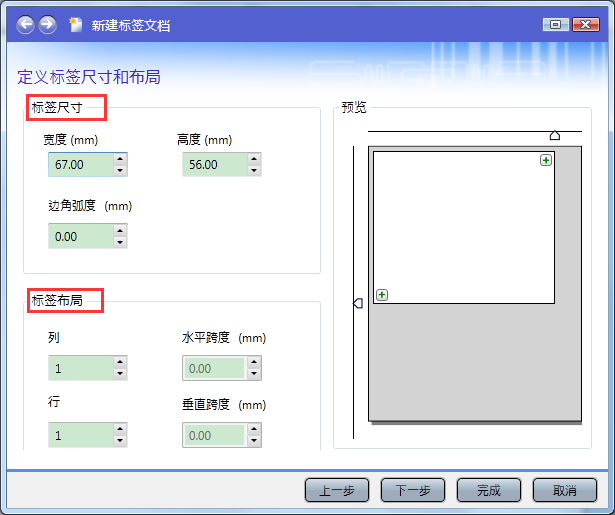Increase 宽度 (mm) with up arrow
Viewport: 615px width, 515px height.
[120, 159]
